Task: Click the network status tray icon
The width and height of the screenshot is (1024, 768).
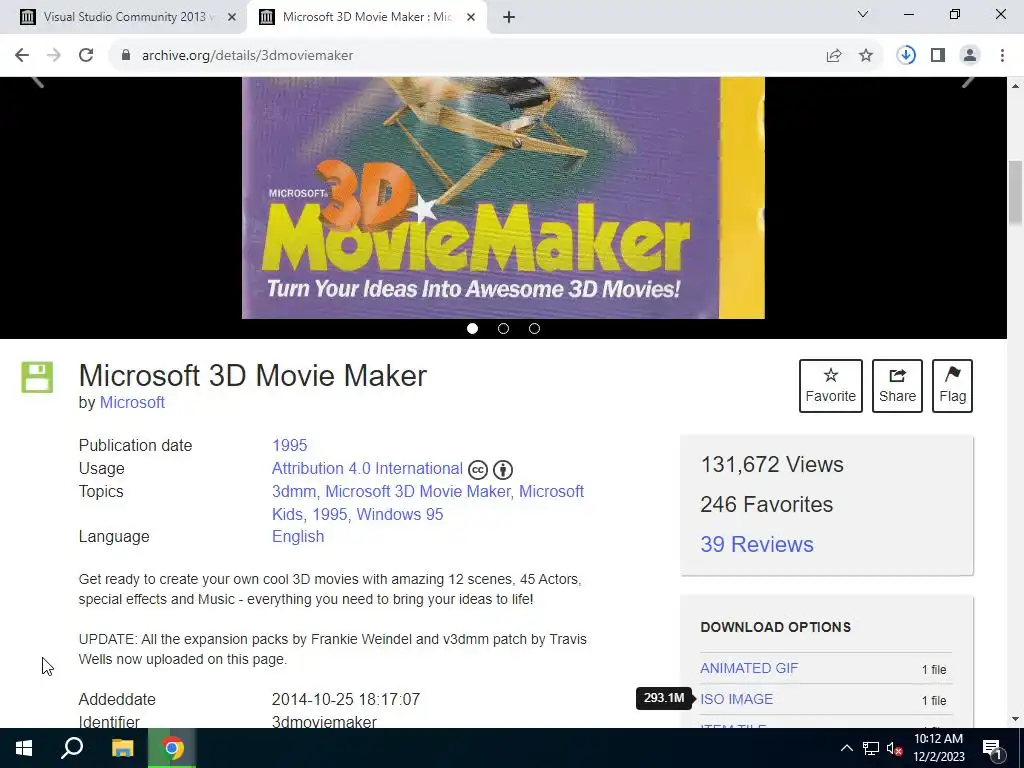Action: tap(871, 748)
